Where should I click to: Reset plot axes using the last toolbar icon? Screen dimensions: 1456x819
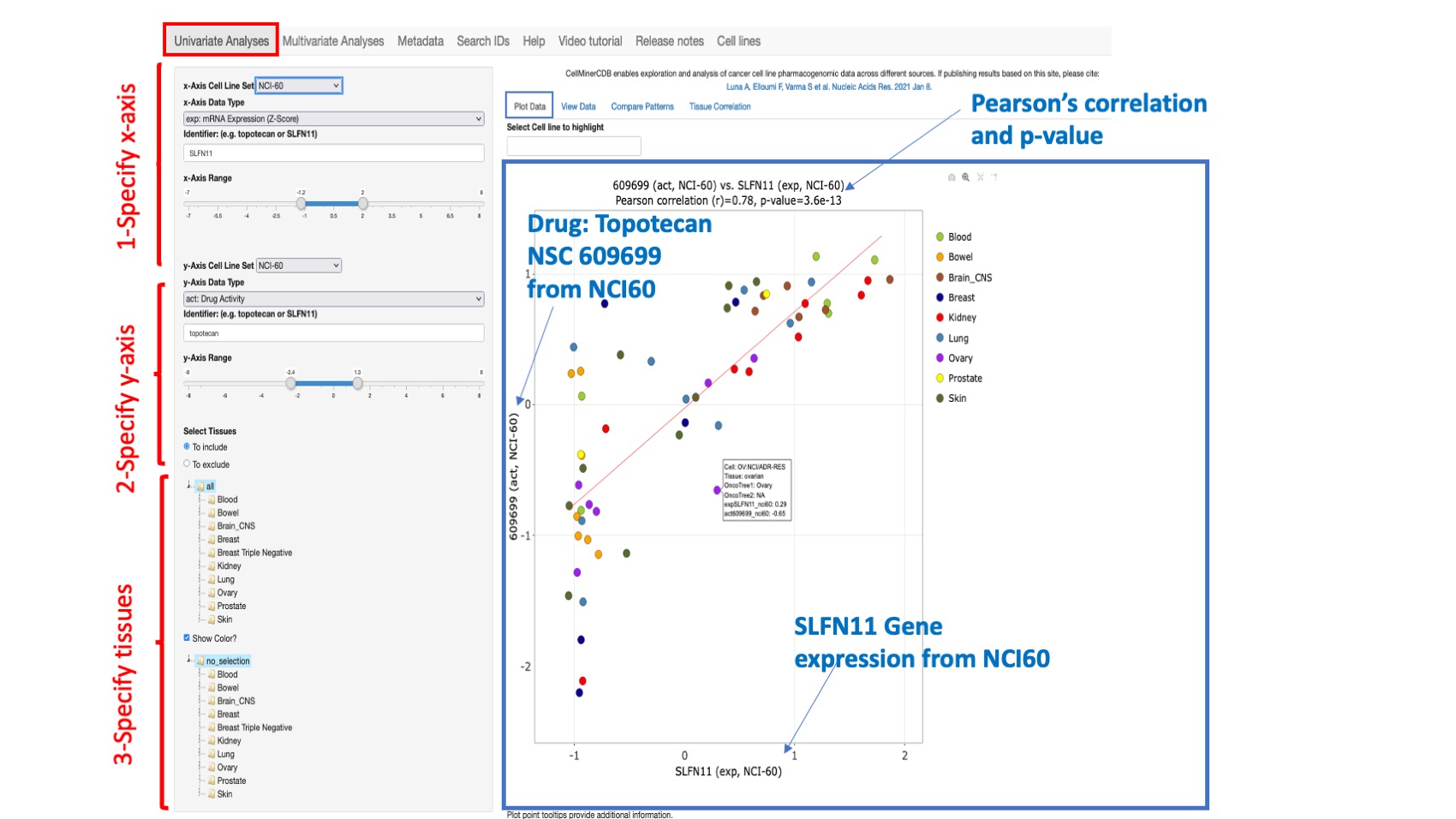995,178
